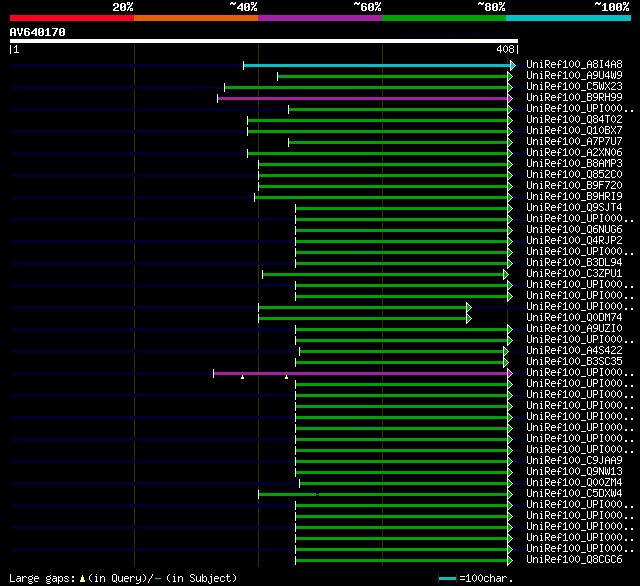This screenshot has height=586, width=640.
Task: Select hit label UniRef100_C3ZPU1
Action: coord(574,274)
